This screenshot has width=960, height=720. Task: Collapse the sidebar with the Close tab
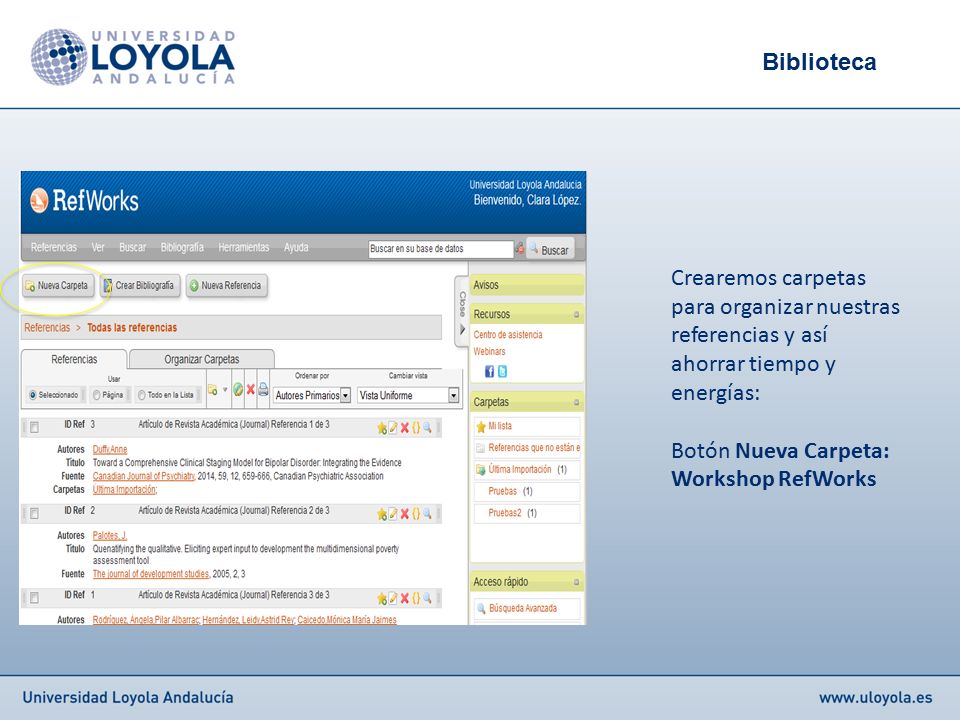462,312
